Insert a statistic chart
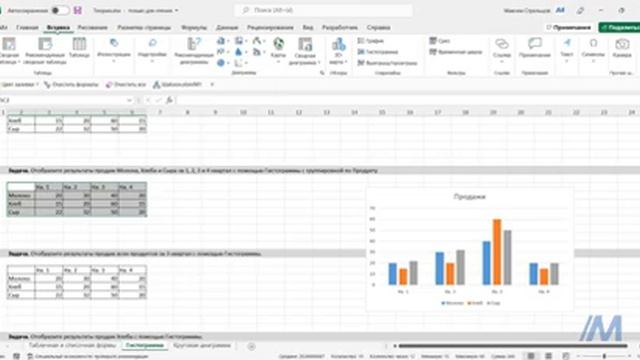Viewport: 640px width, 360px height. point(240,52)
